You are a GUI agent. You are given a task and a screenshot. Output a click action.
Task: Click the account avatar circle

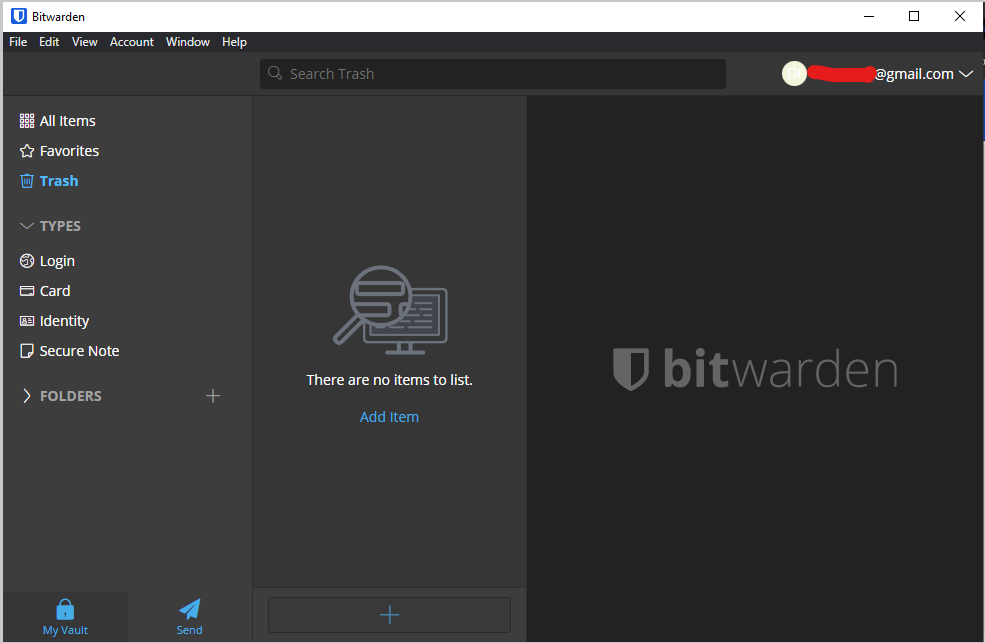click(x=794, y=73)
